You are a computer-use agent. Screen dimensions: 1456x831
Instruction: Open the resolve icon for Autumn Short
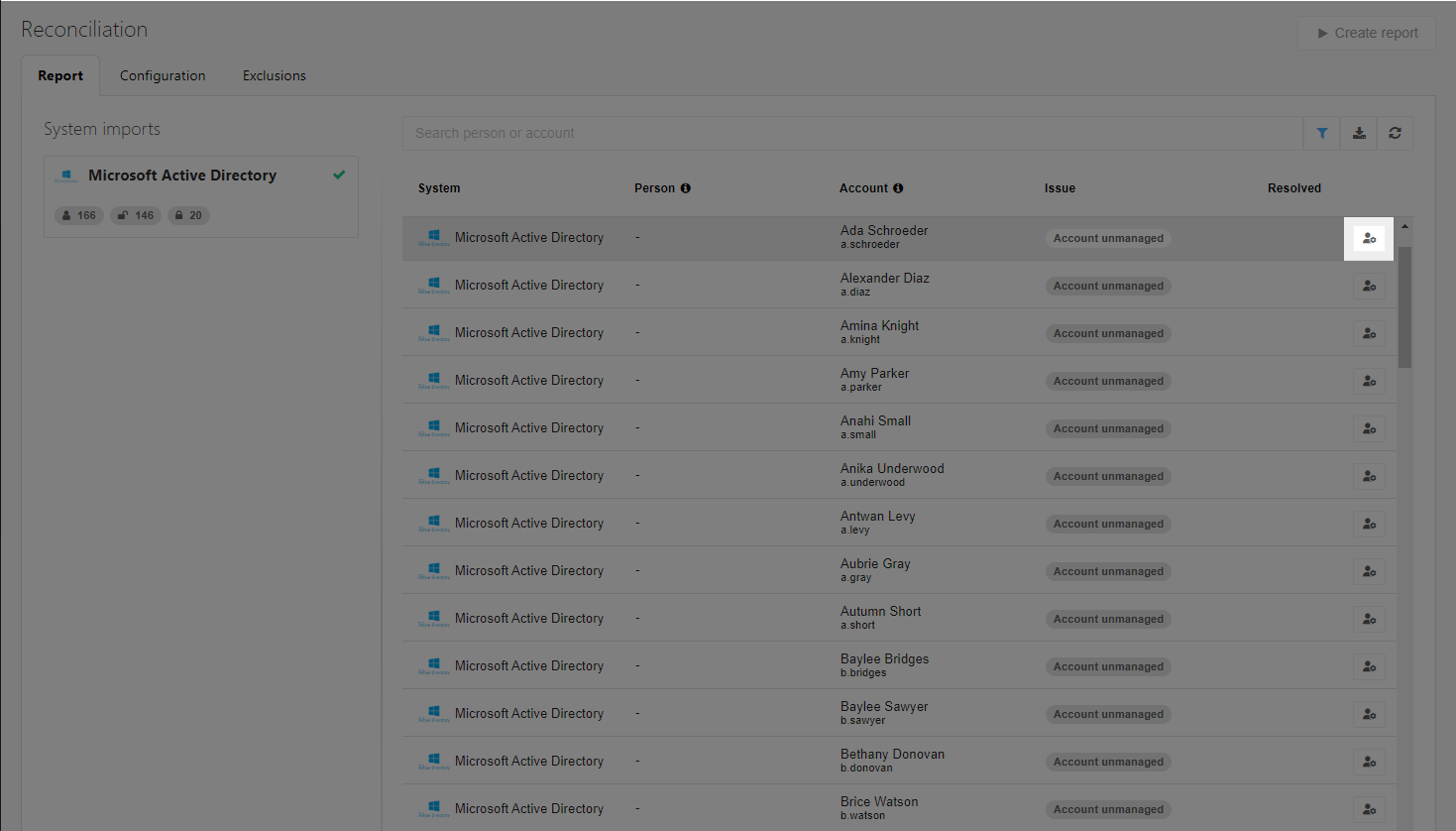(1369, 619)
